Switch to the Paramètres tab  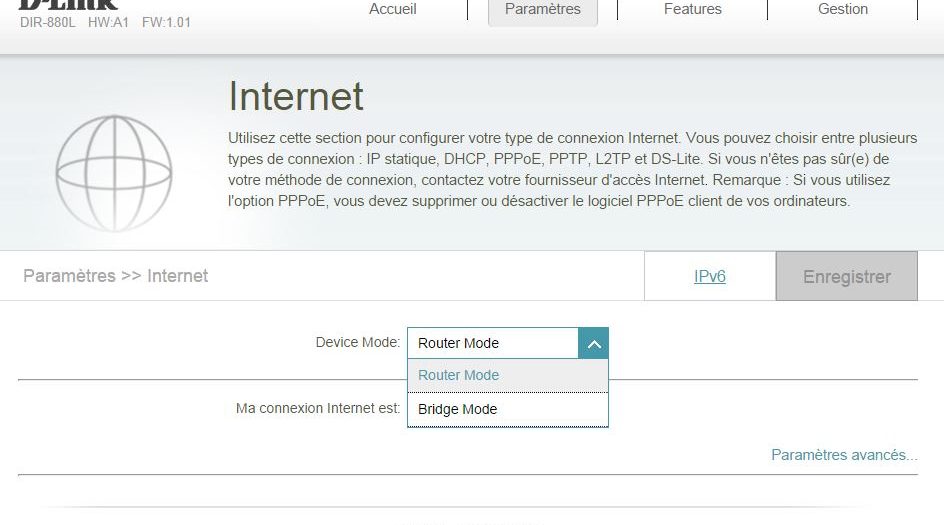point(542,10)
